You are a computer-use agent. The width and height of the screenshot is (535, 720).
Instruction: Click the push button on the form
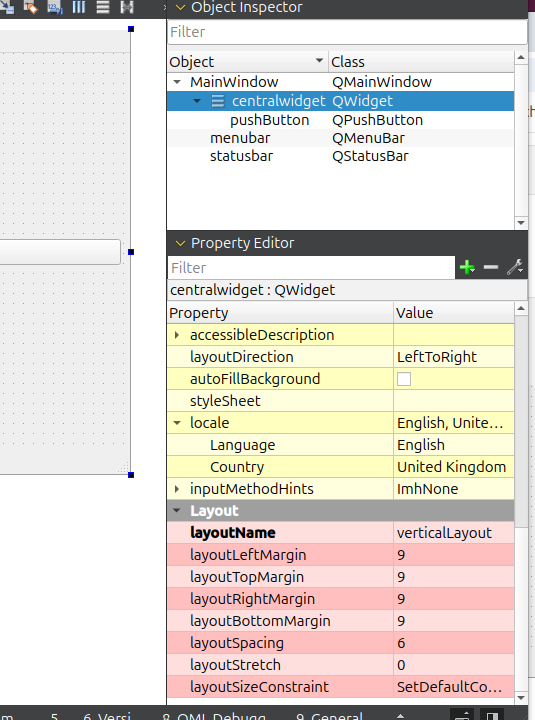pos(60,252)
